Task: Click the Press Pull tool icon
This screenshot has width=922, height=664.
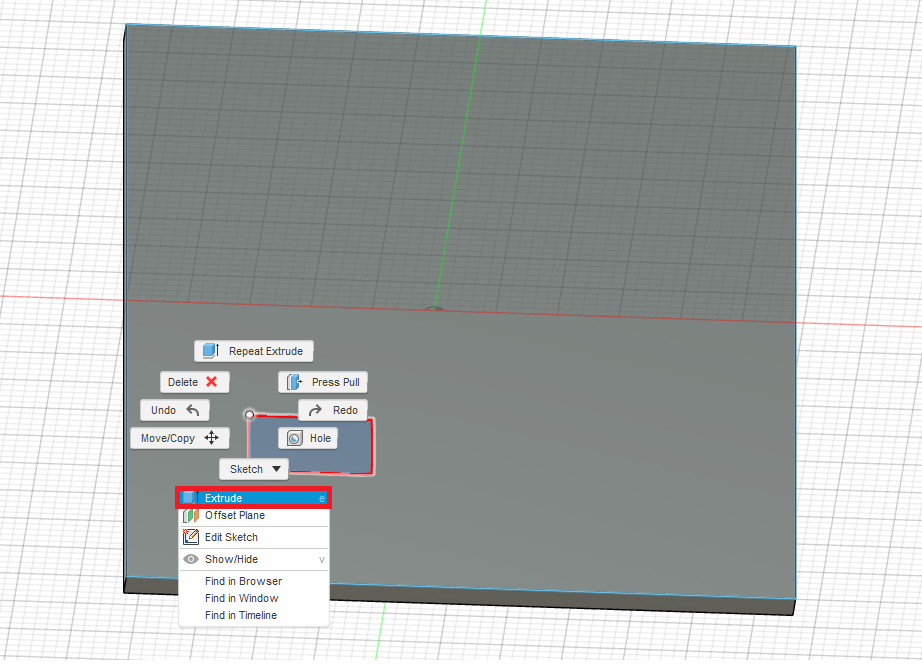Action: click(x=295, y=381)
